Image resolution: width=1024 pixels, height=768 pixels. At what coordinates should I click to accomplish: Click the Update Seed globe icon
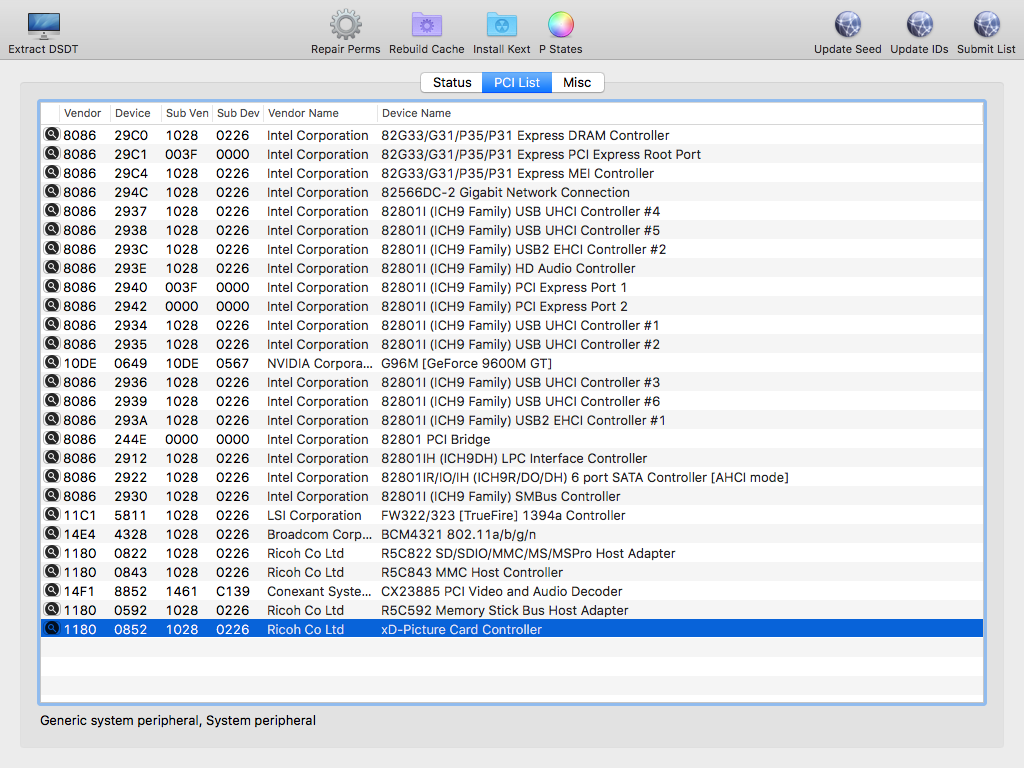click(848, 25)
